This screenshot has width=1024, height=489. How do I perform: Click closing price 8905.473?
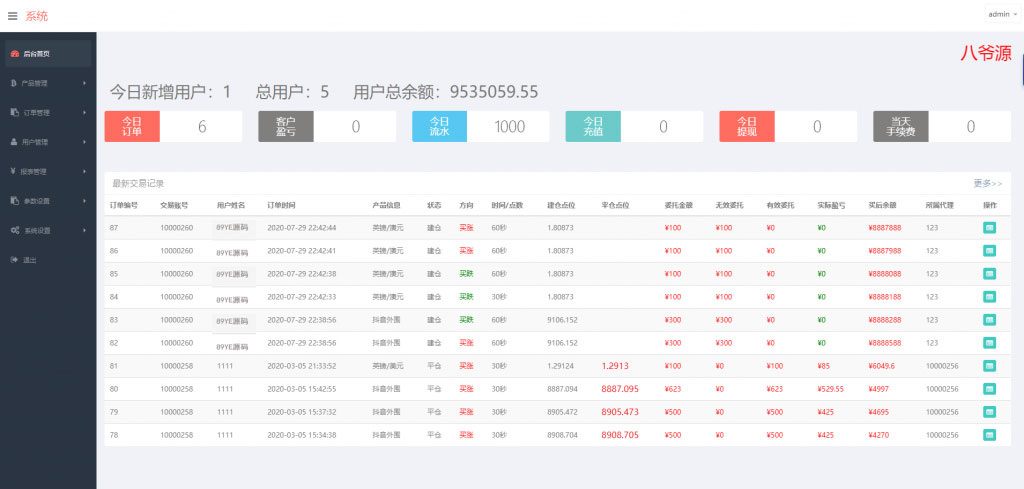tap(620, 412)
